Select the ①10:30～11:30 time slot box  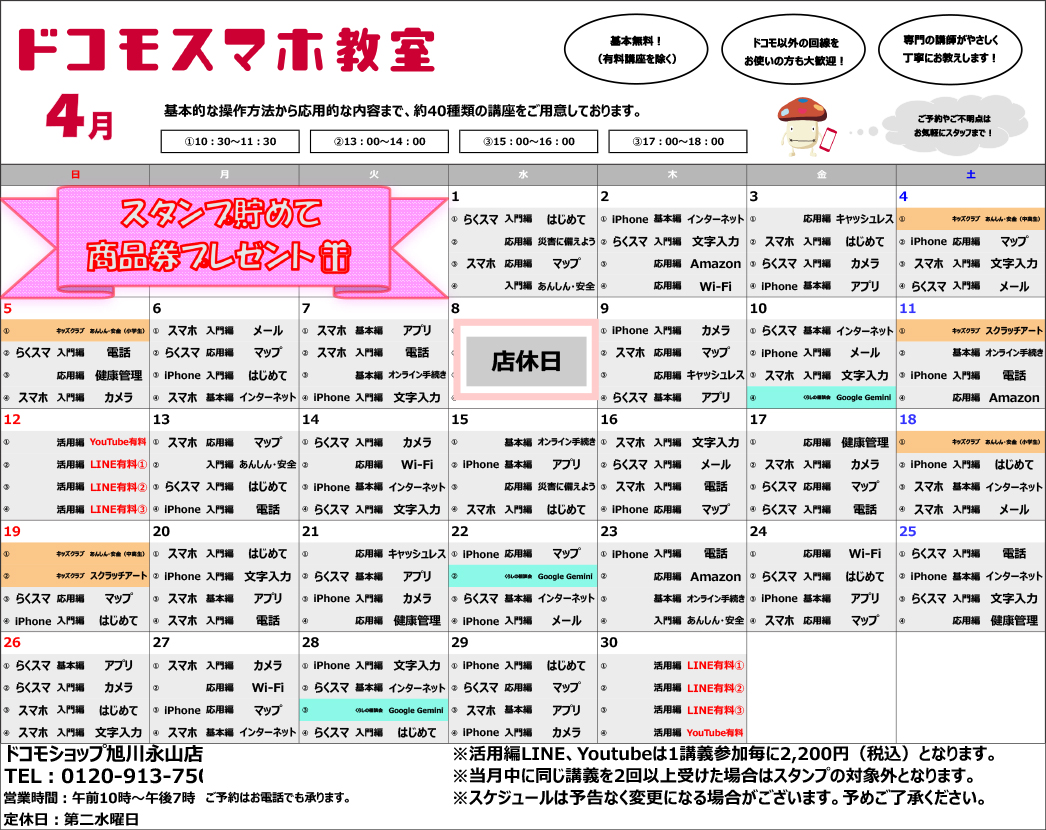click(x=230, y=142)
